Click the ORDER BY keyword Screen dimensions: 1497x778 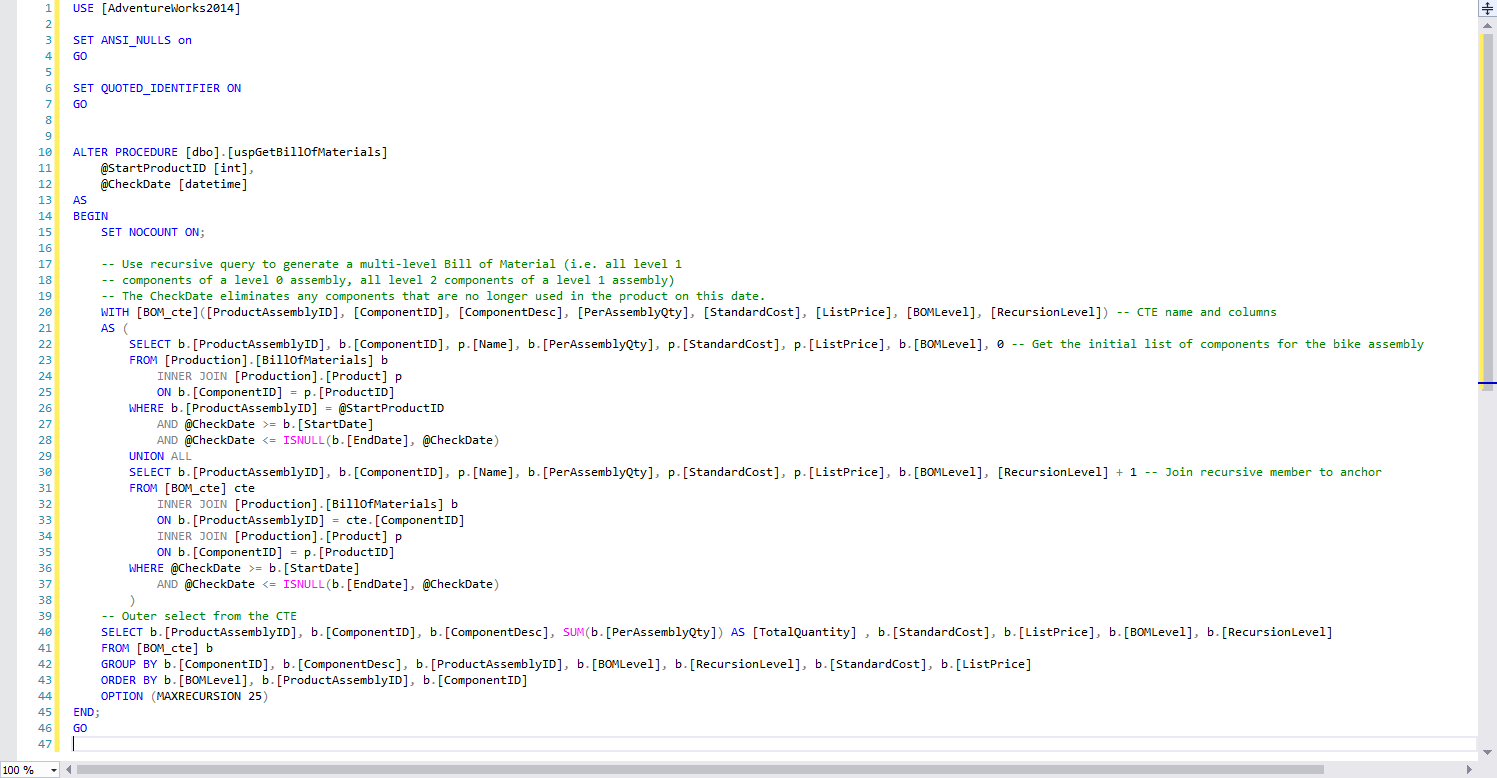129,680
